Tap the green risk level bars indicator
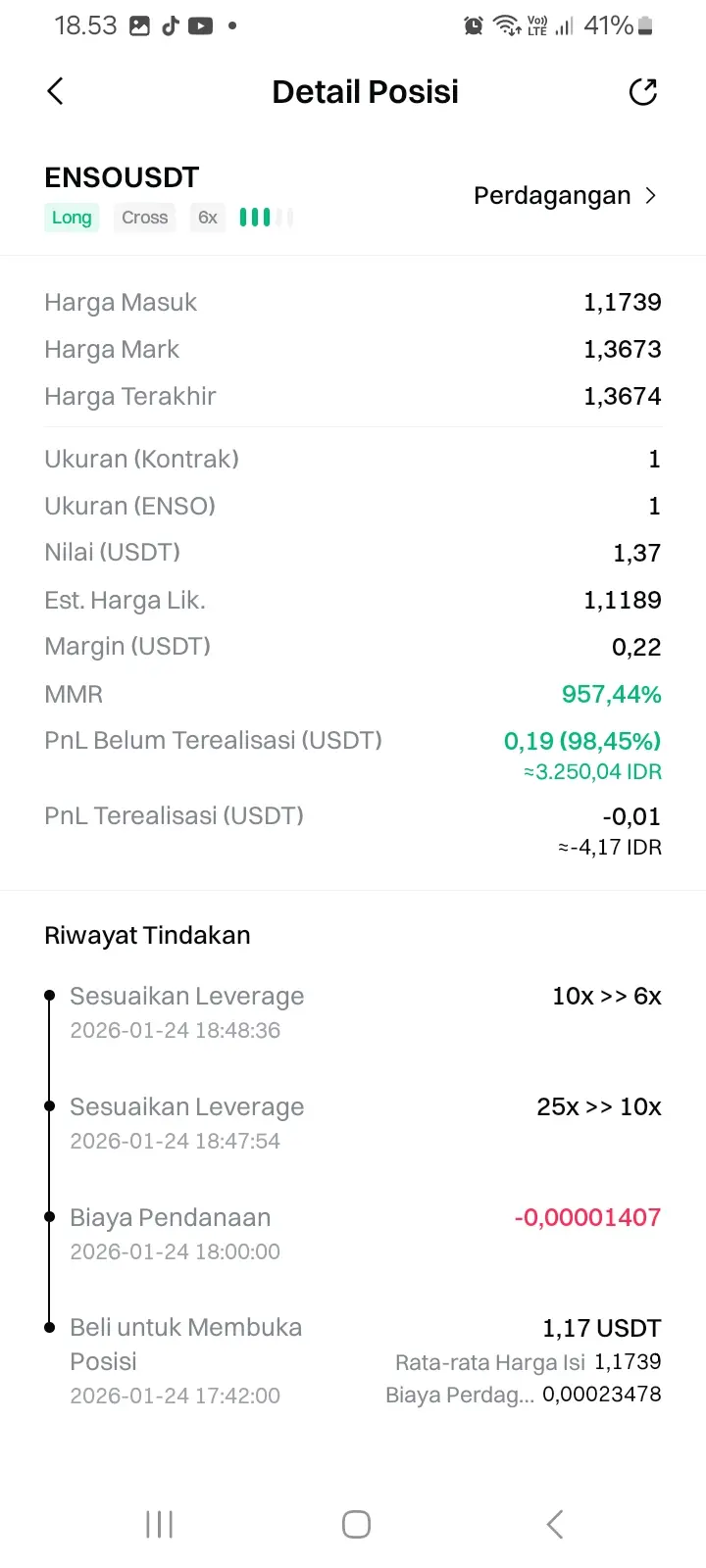Image resolution: width=706 pixels, height=1568 pixels. [266, 217]
